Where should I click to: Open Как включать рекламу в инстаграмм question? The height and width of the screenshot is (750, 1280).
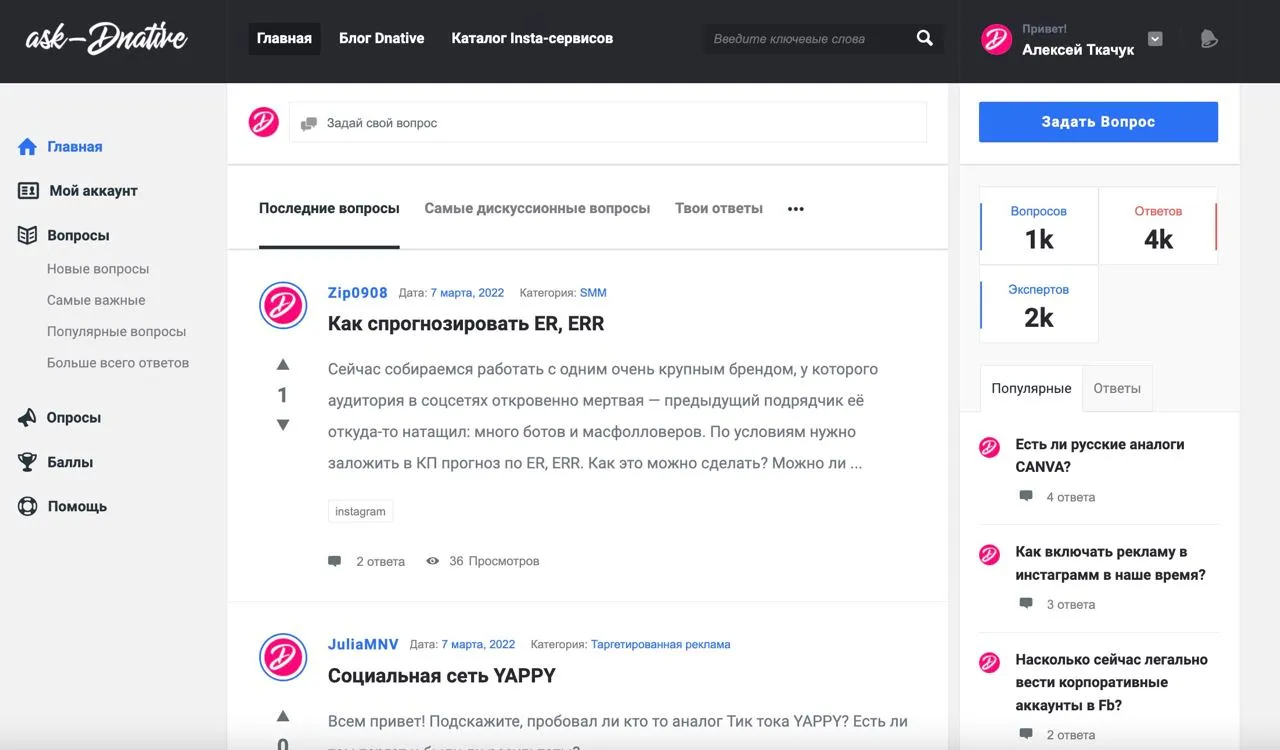1111,563
